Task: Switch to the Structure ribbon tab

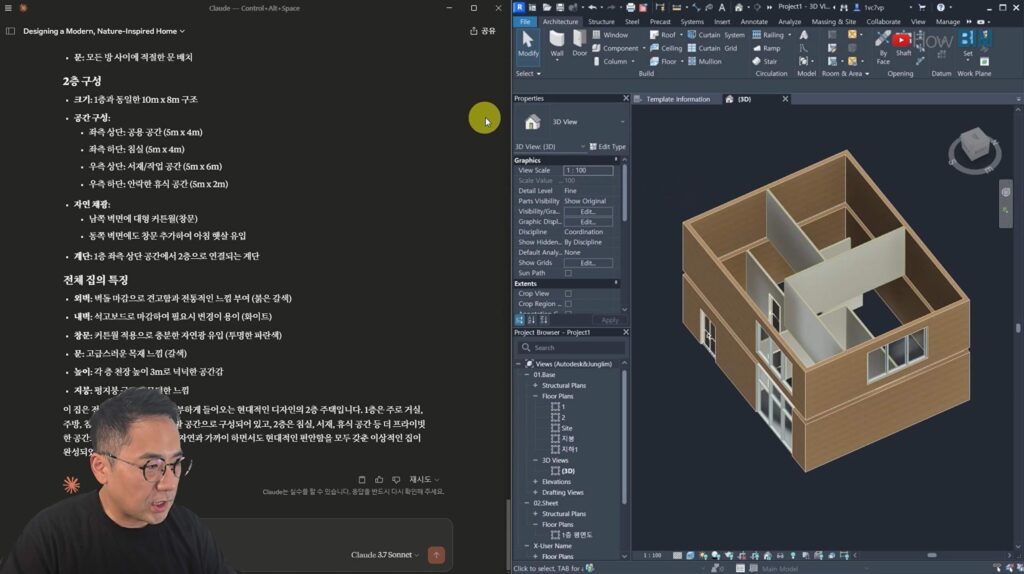Action: pyautogui.click(x=601, y=21)
